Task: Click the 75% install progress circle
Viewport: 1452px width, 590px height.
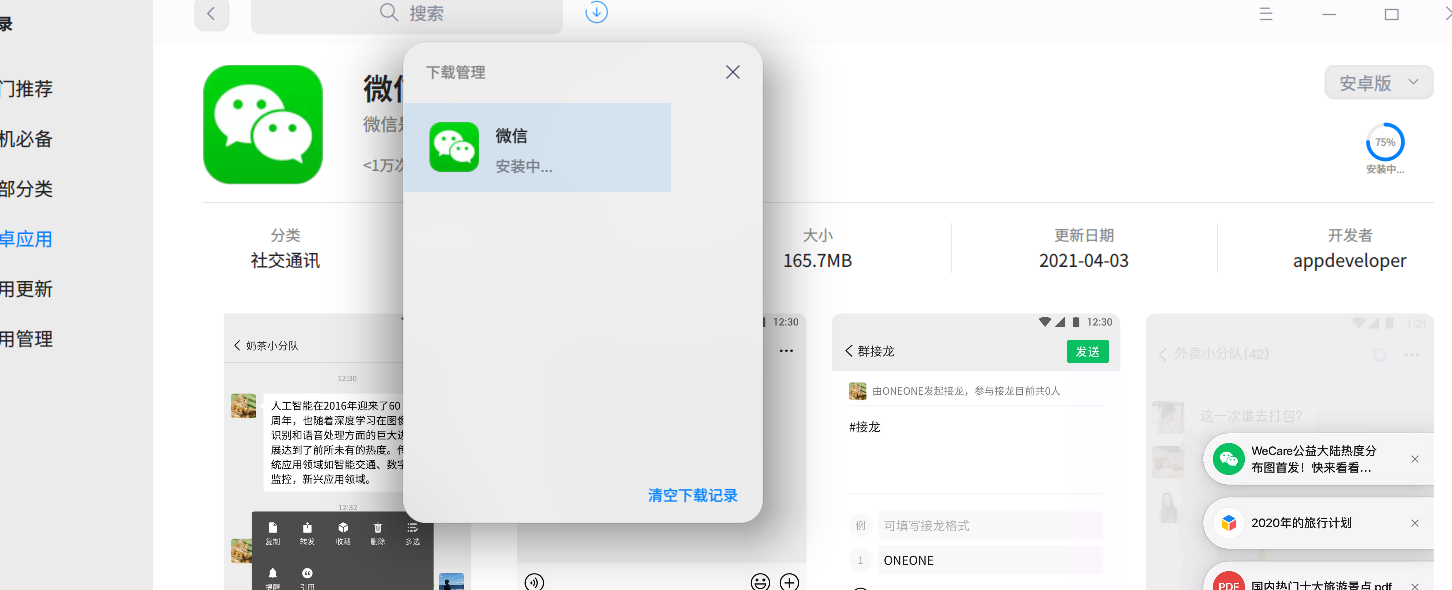Action: coord(1385,143)
